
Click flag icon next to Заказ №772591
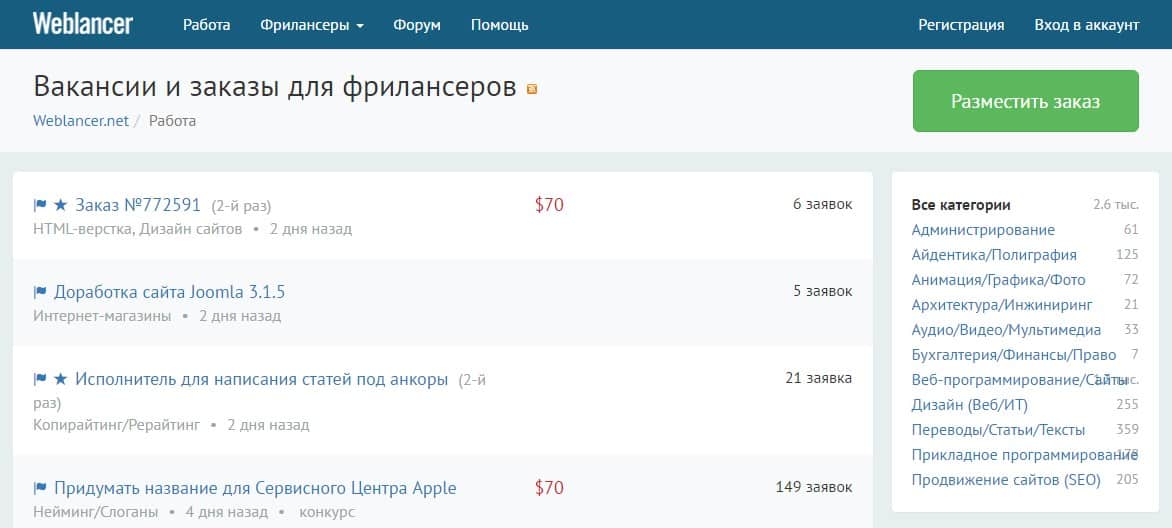click(x=40, y=205)
